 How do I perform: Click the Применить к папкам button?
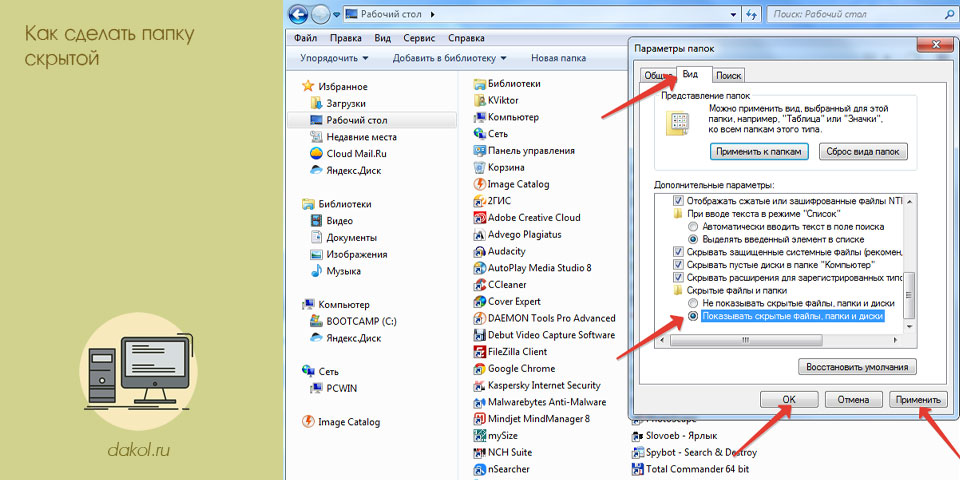click(x=759, y=152)
